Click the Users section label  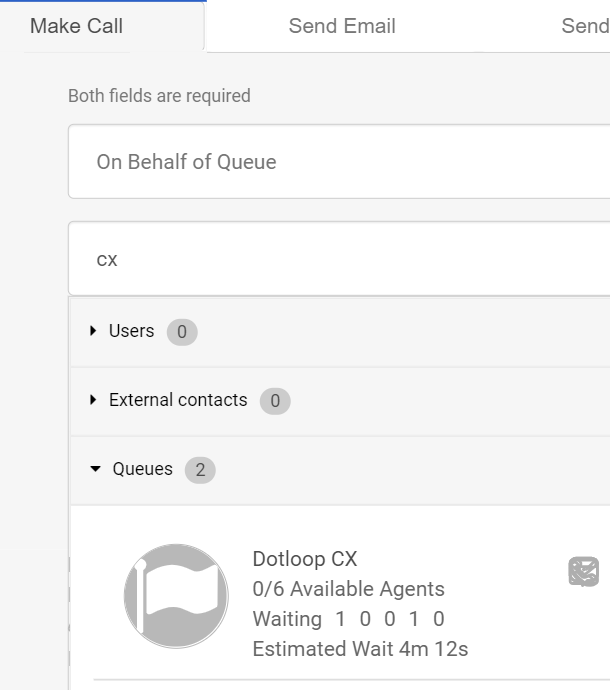[132, 331]
